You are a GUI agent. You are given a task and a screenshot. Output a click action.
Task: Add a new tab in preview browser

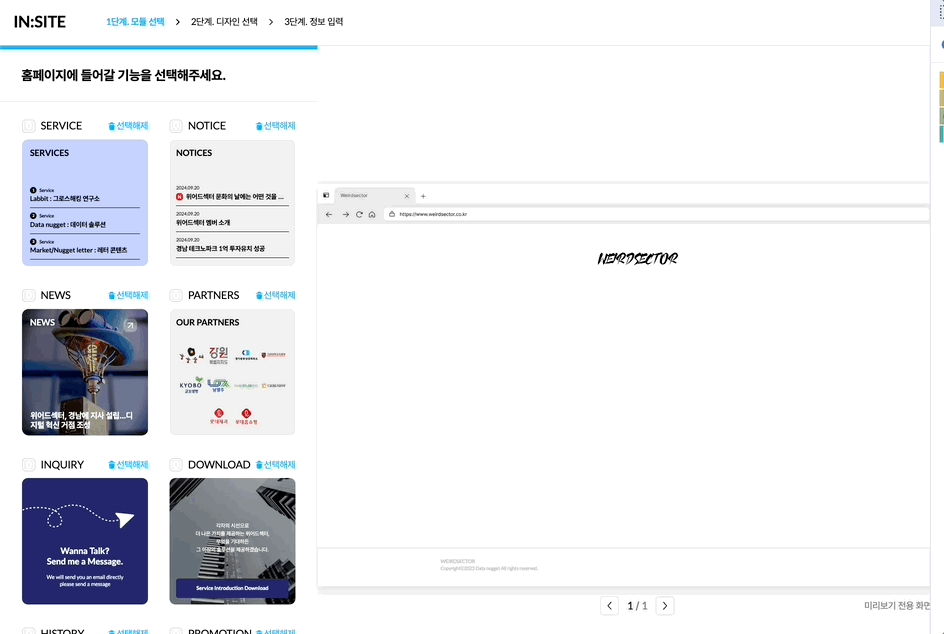[423, 196]
